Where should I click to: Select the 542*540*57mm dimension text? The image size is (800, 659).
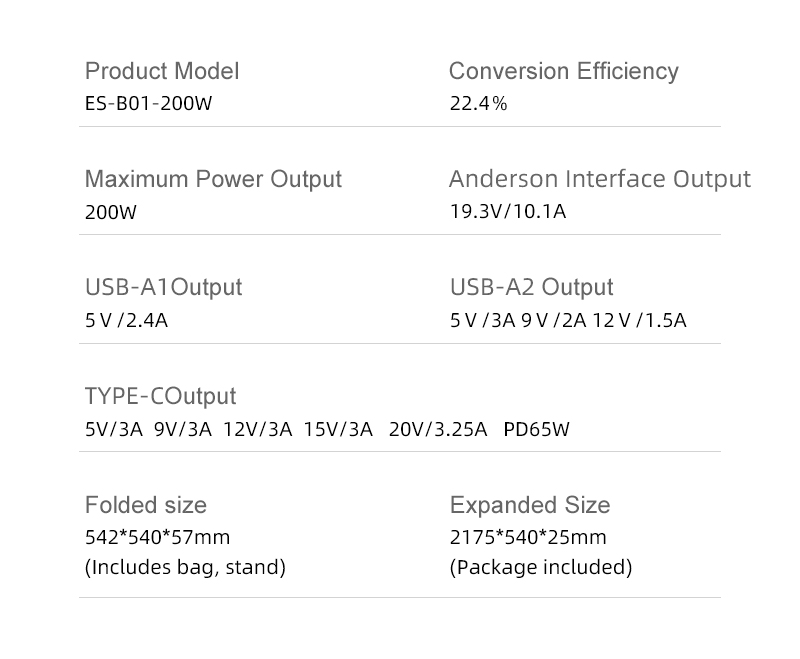[158, 537]
